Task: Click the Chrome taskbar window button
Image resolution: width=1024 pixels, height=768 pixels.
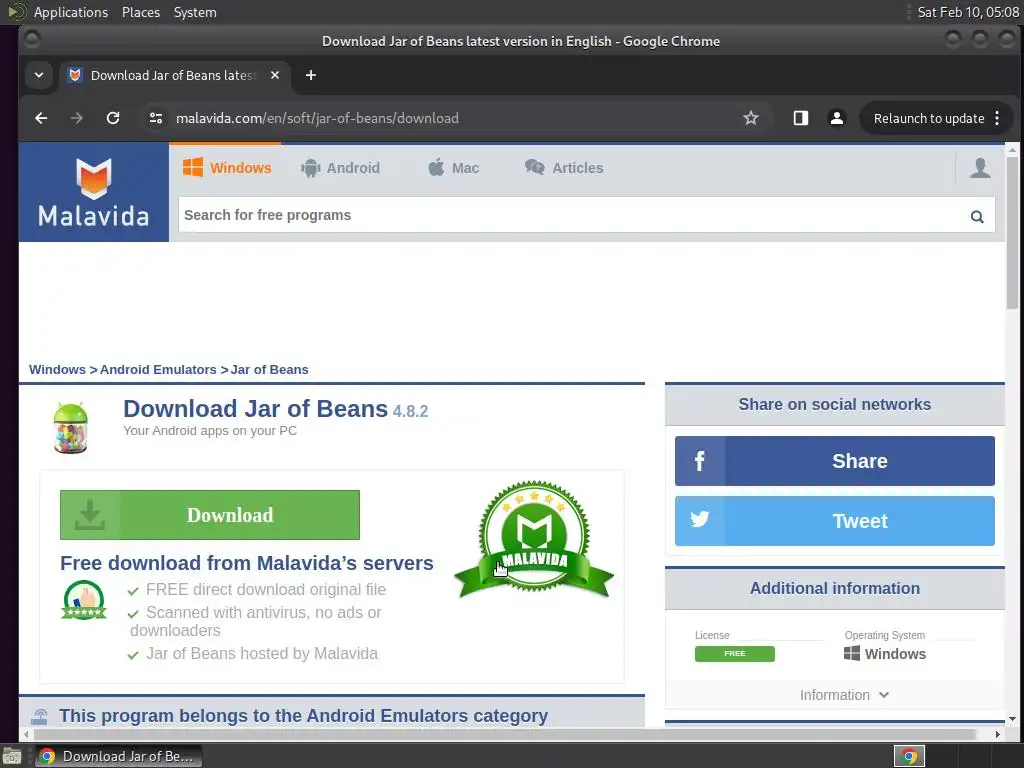Action: click(118, 756)
